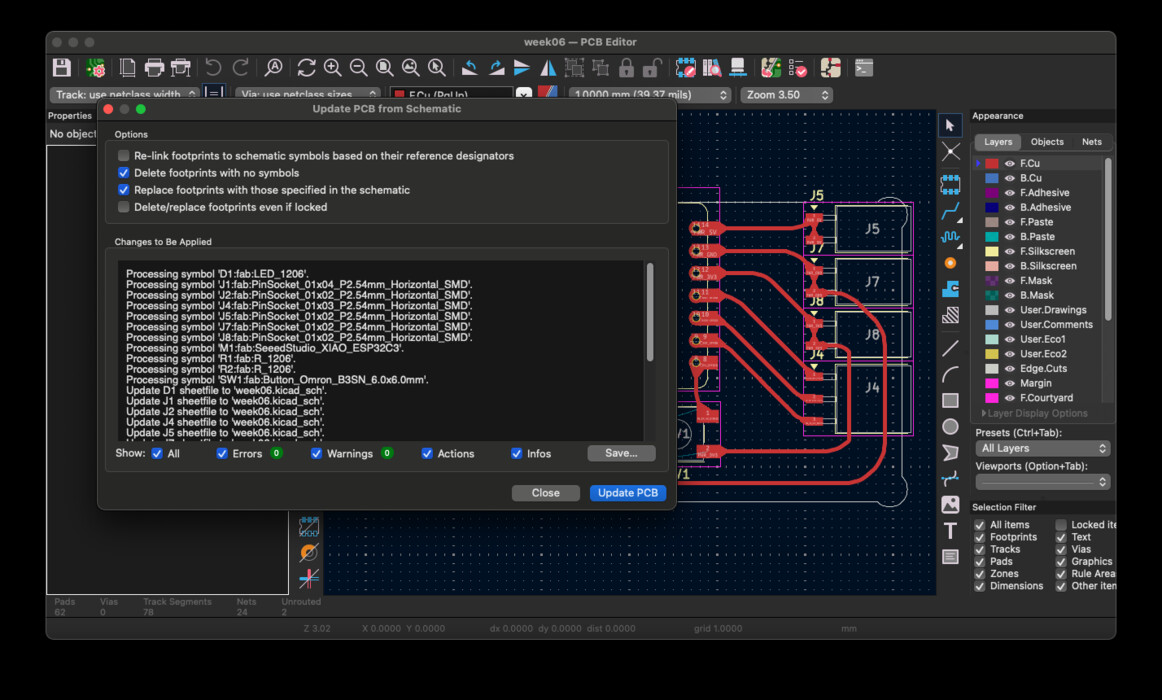Hide the B.Cu layer via eye icon
The image size is (1162, 700).
pyautogui.click(x=1009, y=178)
